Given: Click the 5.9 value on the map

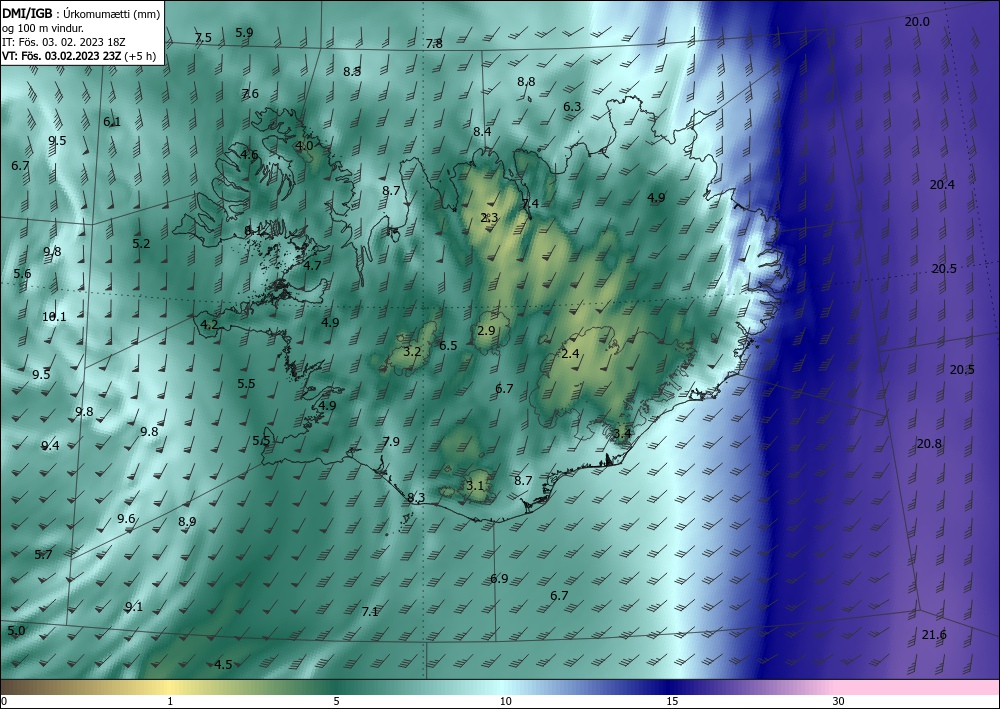Looking at the screenshot, I should [x=244, y=33].
